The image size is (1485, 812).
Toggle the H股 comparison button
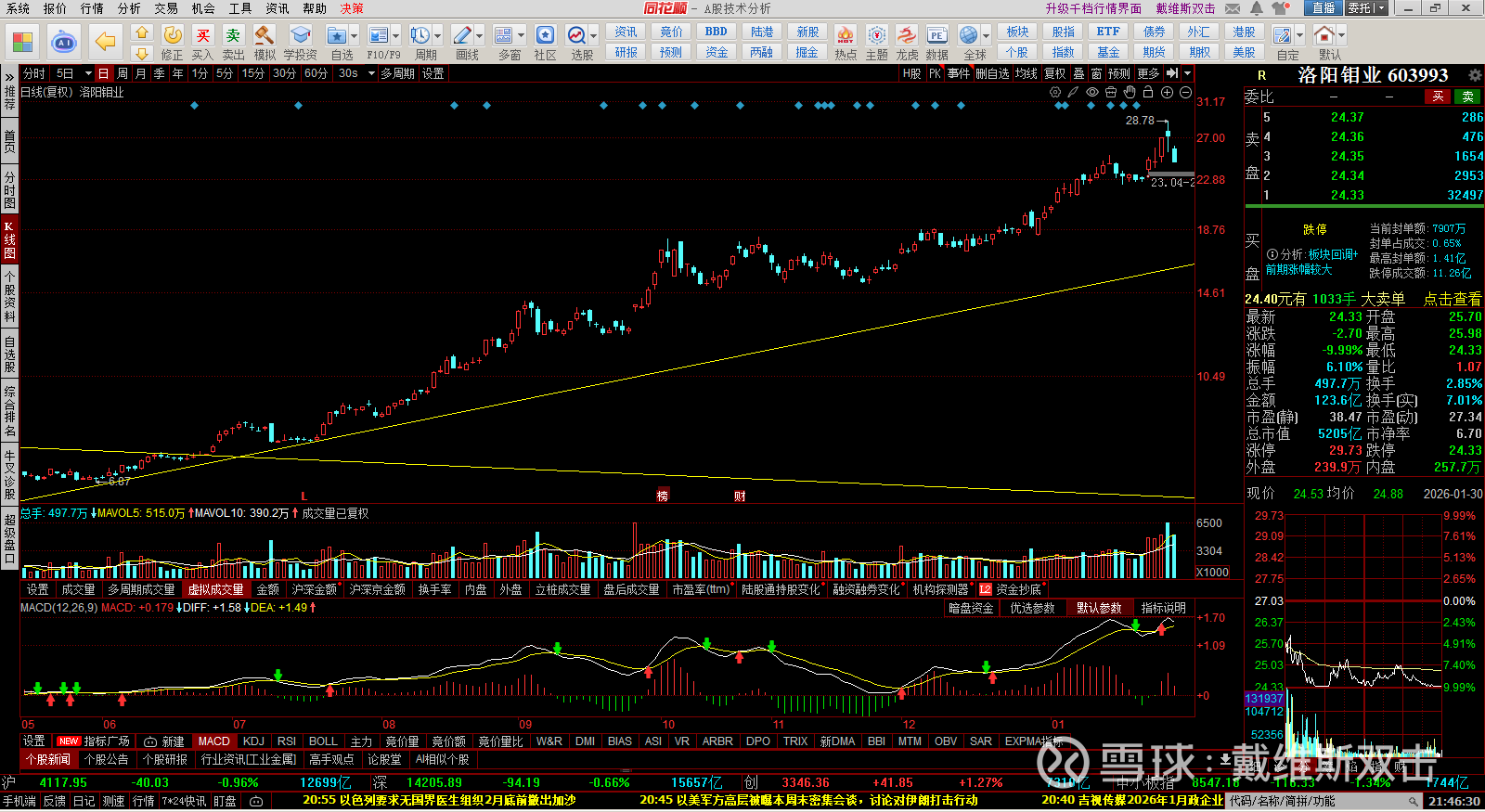pos(911,73)
